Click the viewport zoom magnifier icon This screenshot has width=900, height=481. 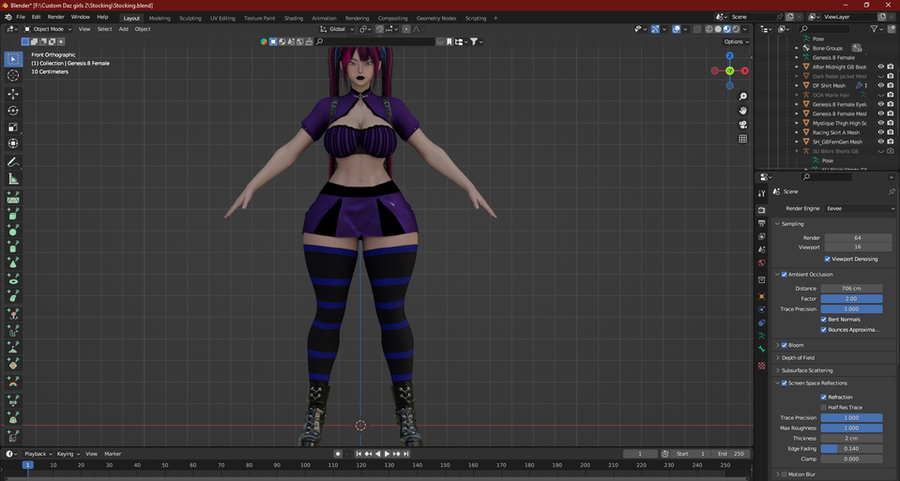coord(742,95)
